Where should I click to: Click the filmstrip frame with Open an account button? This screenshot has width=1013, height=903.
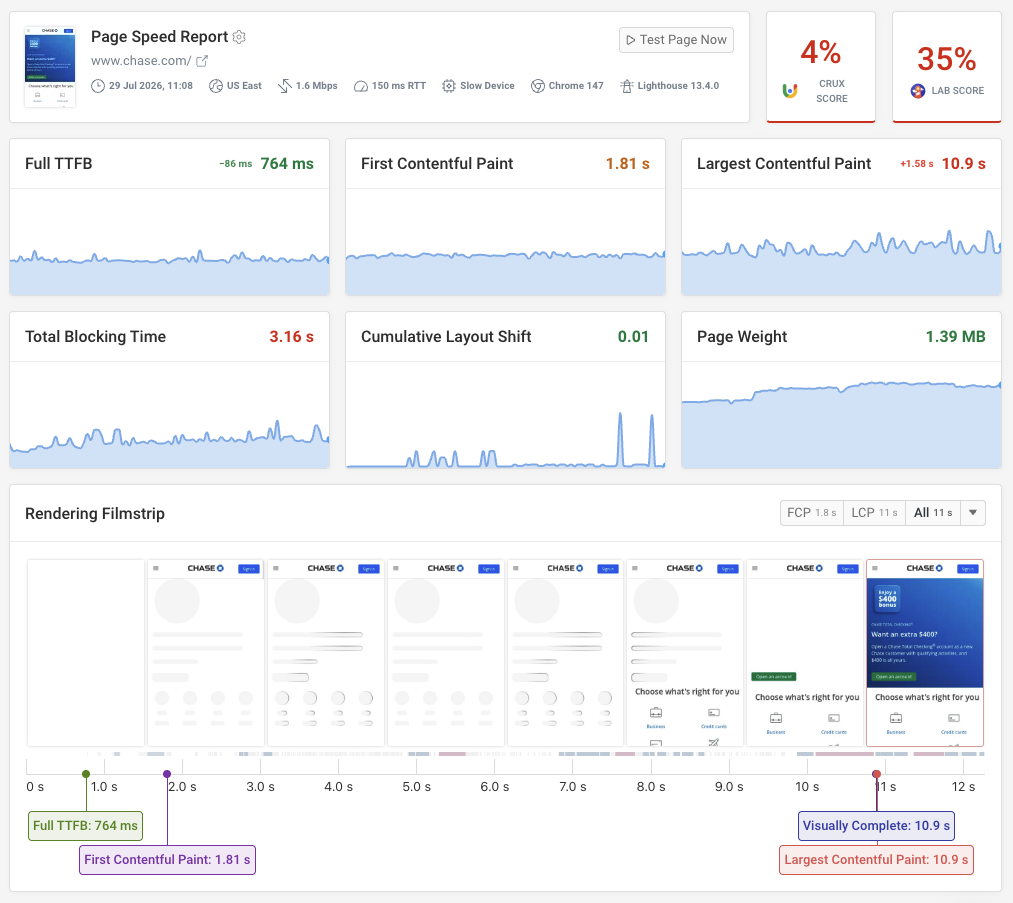805,653
